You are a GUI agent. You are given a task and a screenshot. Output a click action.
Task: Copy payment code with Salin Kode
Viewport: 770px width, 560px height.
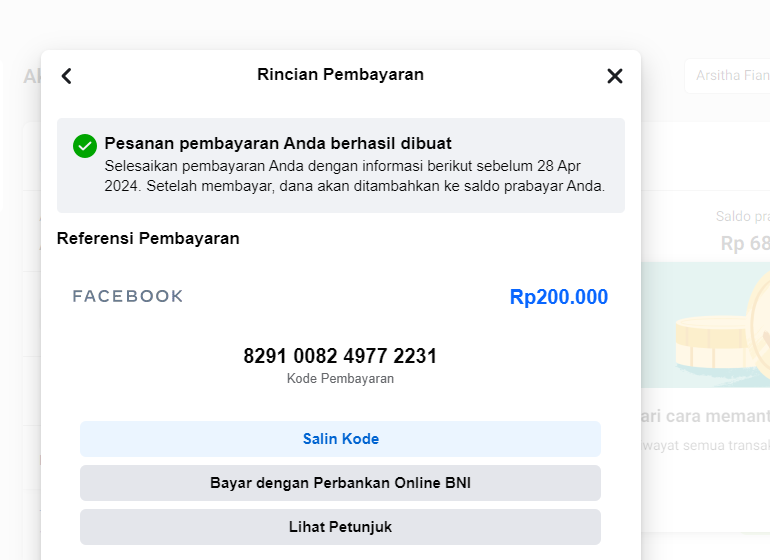click(x=340, y=439)
